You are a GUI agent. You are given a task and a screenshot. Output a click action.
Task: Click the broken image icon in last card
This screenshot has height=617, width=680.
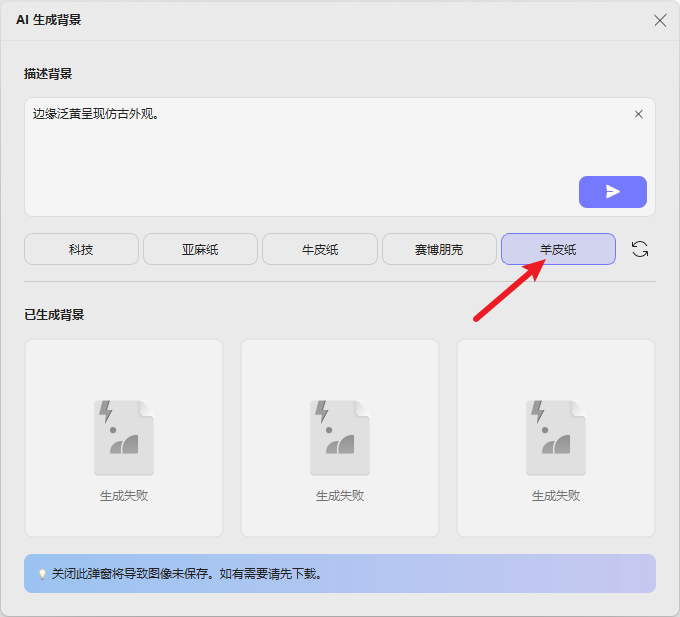coord(556,437)
